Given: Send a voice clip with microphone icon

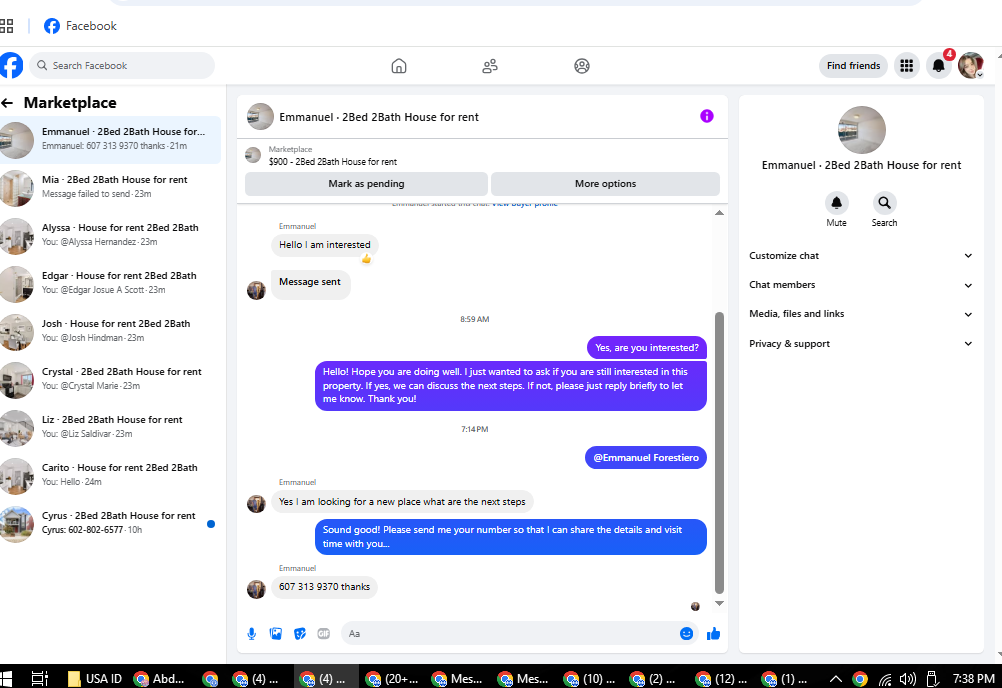Looking at the screenshot, I should click(252, 634).
